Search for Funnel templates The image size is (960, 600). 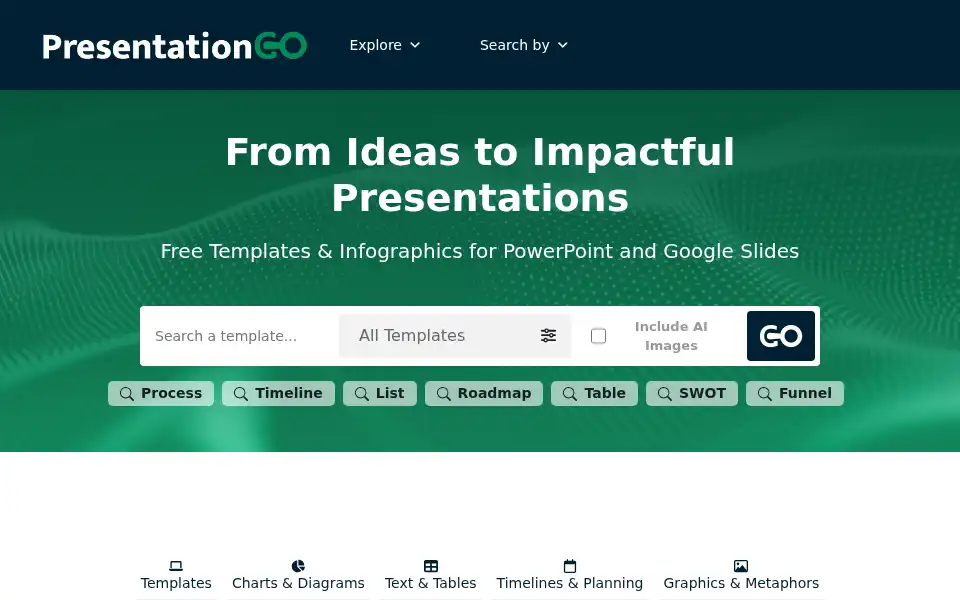click(795, 393)
